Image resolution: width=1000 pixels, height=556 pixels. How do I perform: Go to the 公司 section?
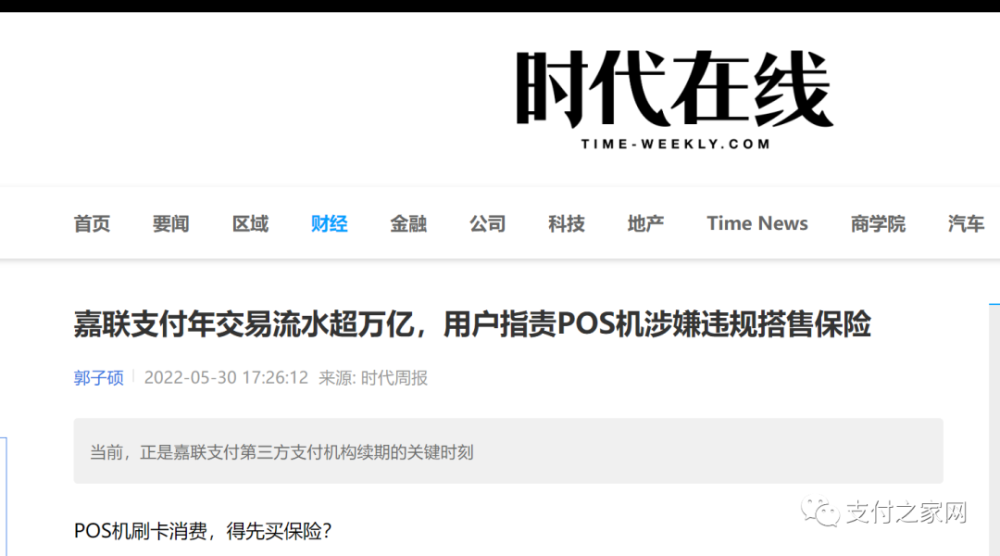(x=487, y=224)
